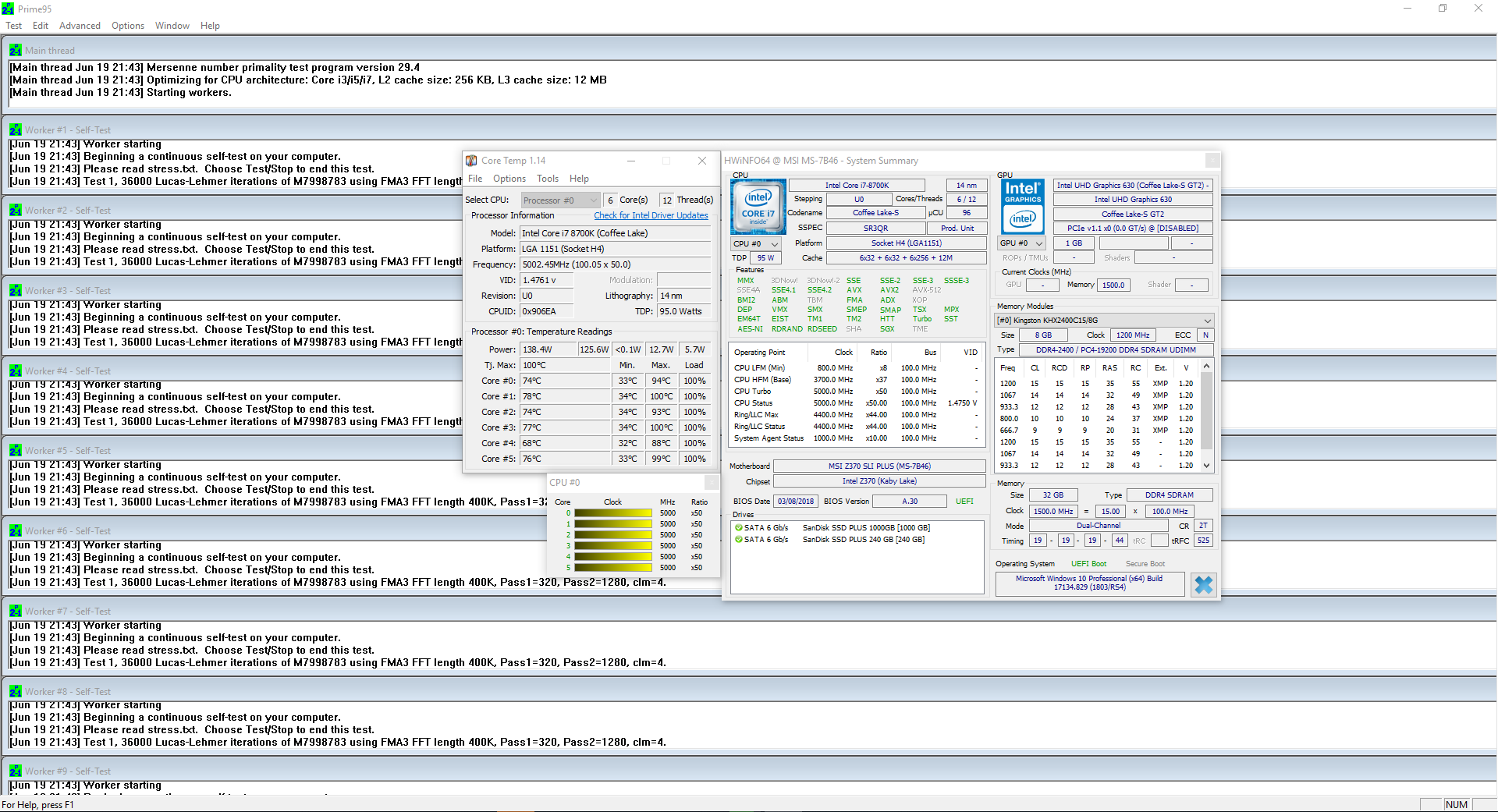
Task: Click the BIOS Date field 03/08/2018
Action: click(795, 502)
